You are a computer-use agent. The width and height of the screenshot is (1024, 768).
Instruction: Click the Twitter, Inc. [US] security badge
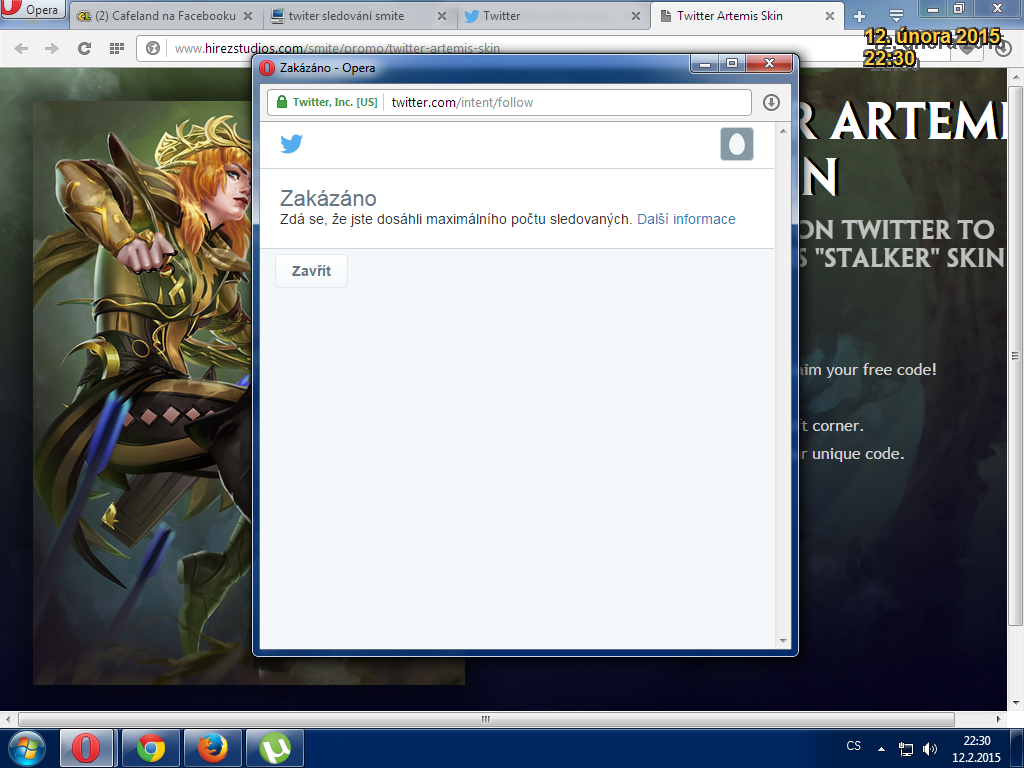click(327, 103)
